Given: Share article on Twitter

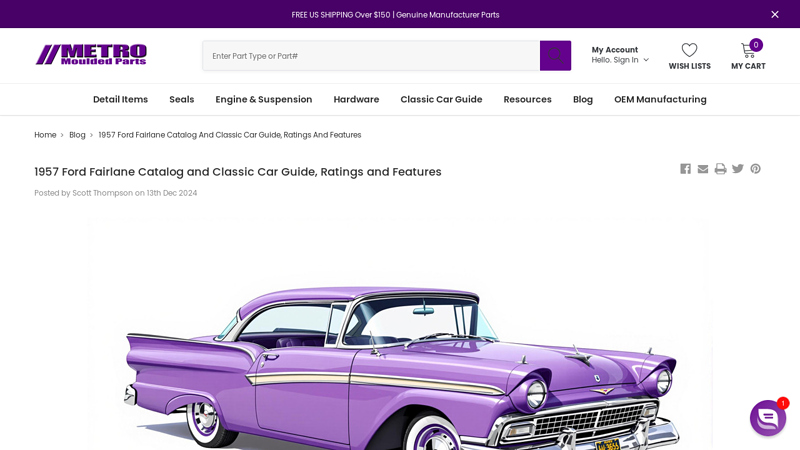Looking at the screenshot, I should (x=738, y=169).
